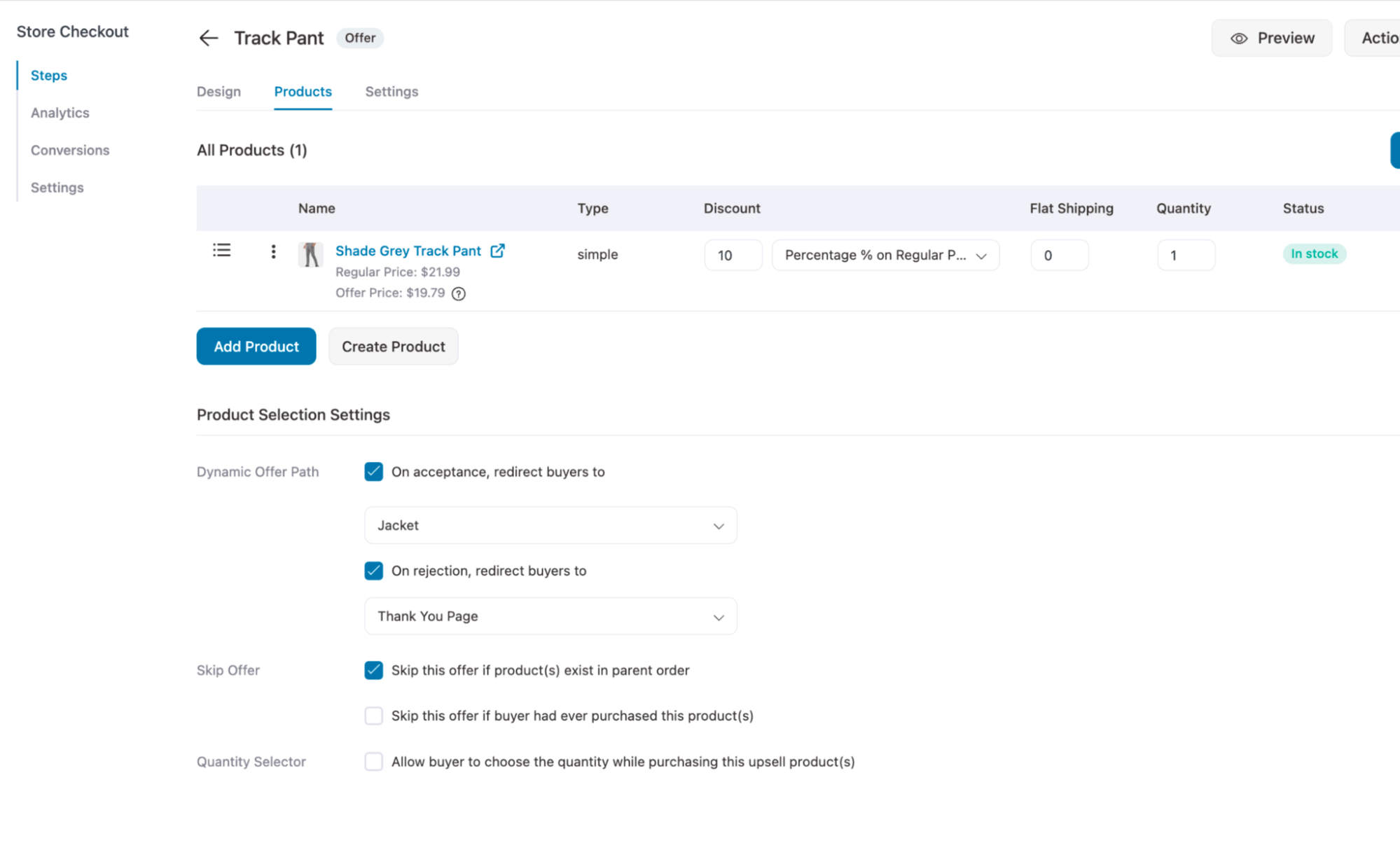This screenshot has width=1400, height=857.
Task: Click the Type column header
Action: pos(592,209)
